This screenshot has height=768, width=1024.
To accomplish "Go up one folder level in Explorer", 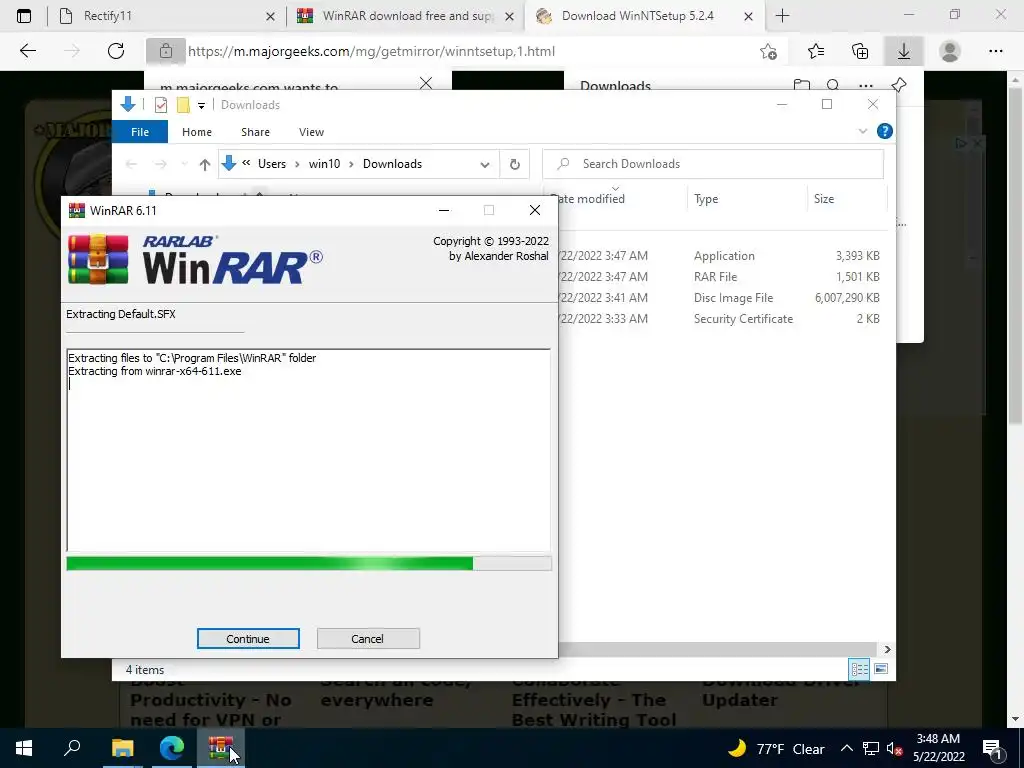I will point(204,164).
